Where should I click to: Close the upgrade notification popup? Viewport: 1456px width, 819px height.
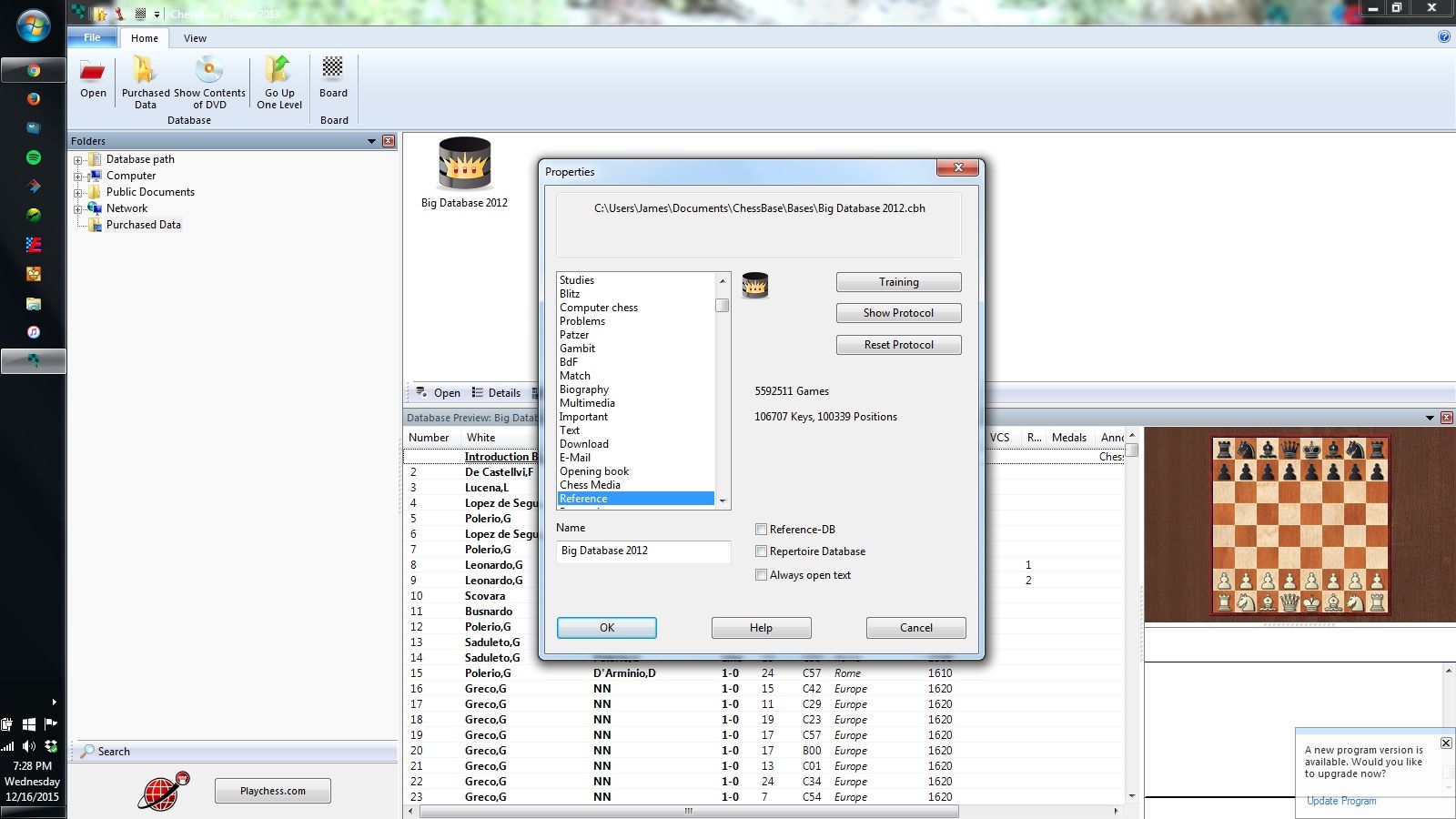1446,743
